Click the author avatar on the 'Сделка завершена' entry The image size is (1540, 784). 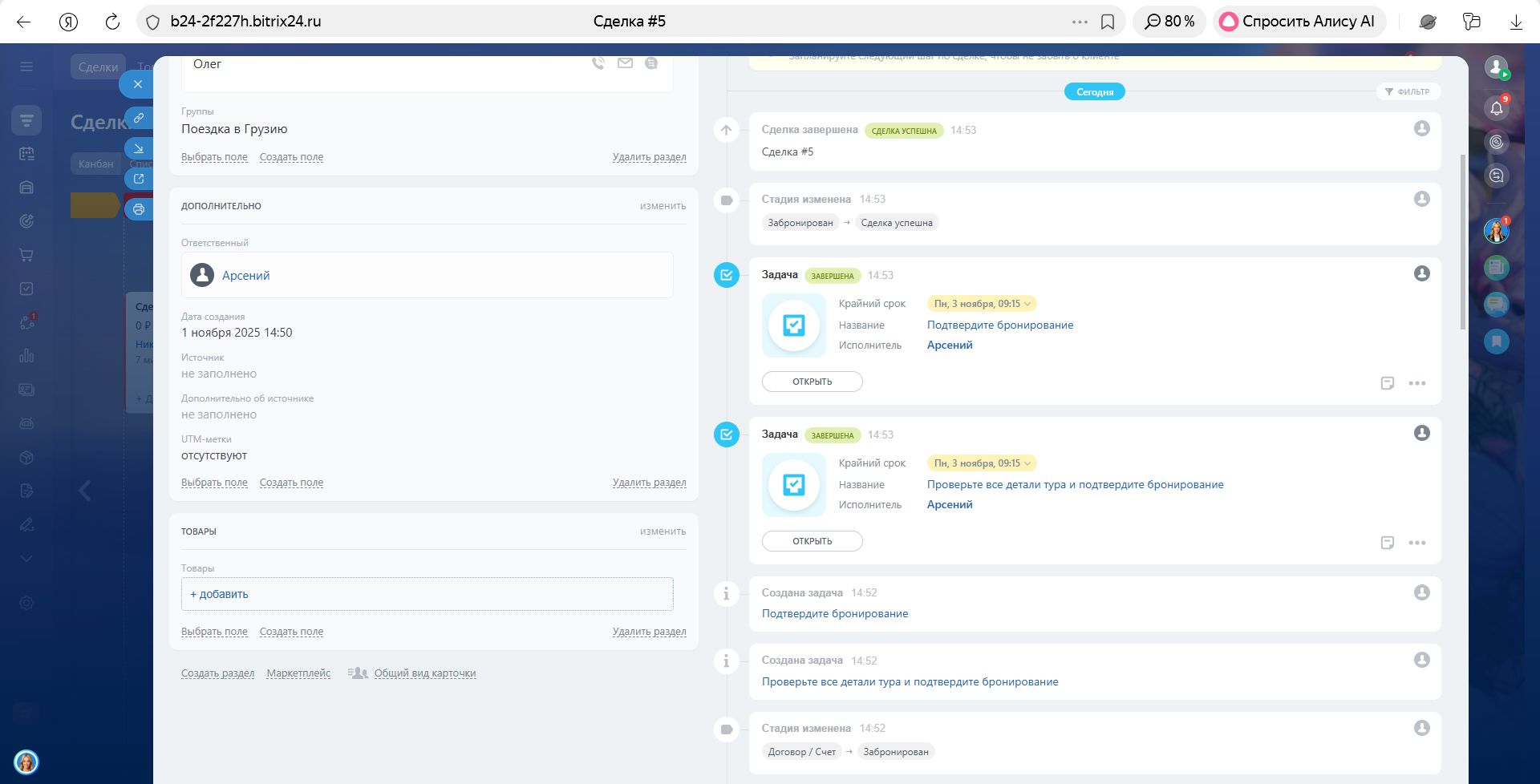click(x=1422, y=128)
